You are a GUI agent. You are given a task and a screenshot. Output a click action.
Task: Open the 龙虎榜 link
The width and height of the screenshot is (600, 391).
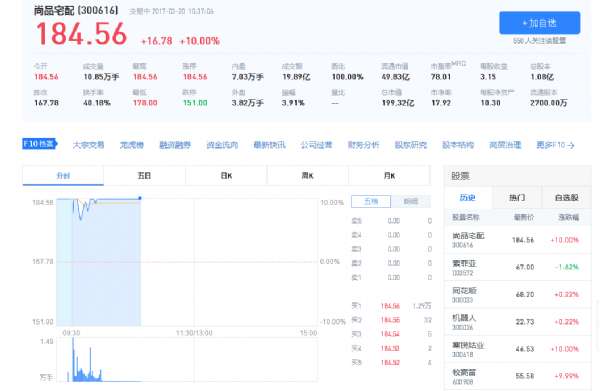point(132,145)
